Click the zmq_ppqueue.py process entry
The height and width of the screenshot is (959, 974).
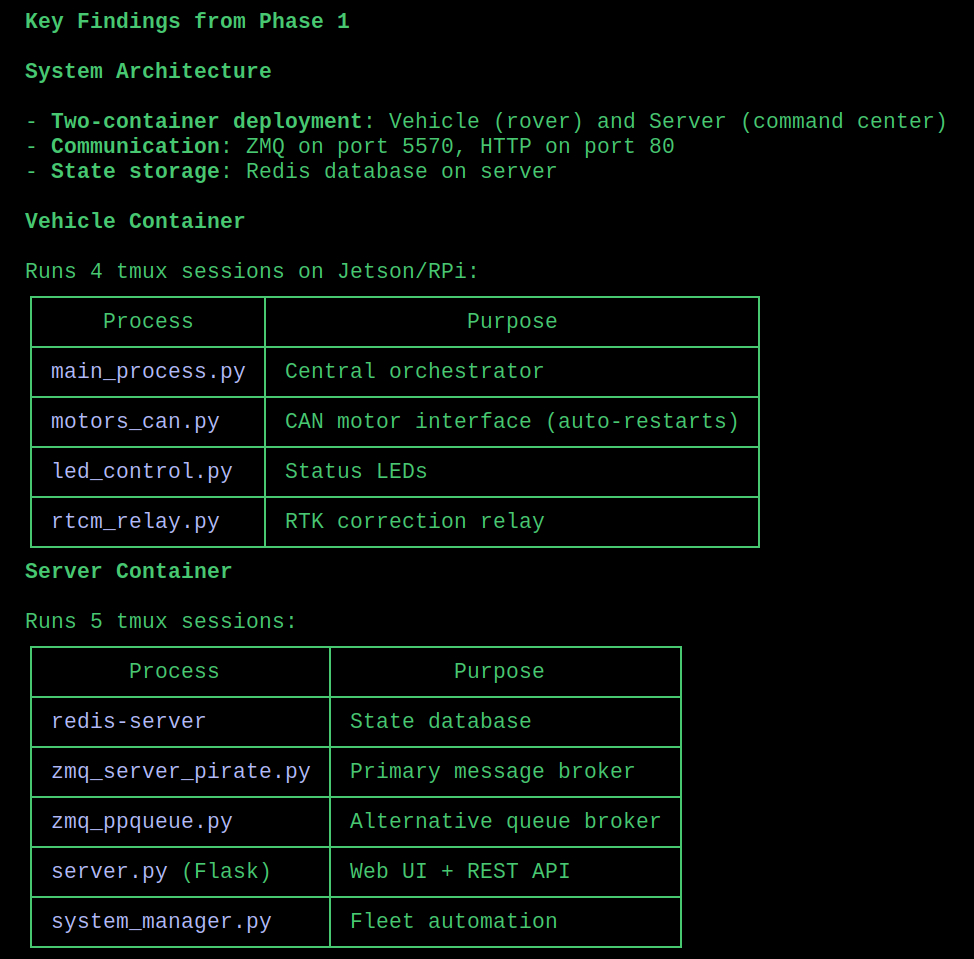tap(142, 822)
